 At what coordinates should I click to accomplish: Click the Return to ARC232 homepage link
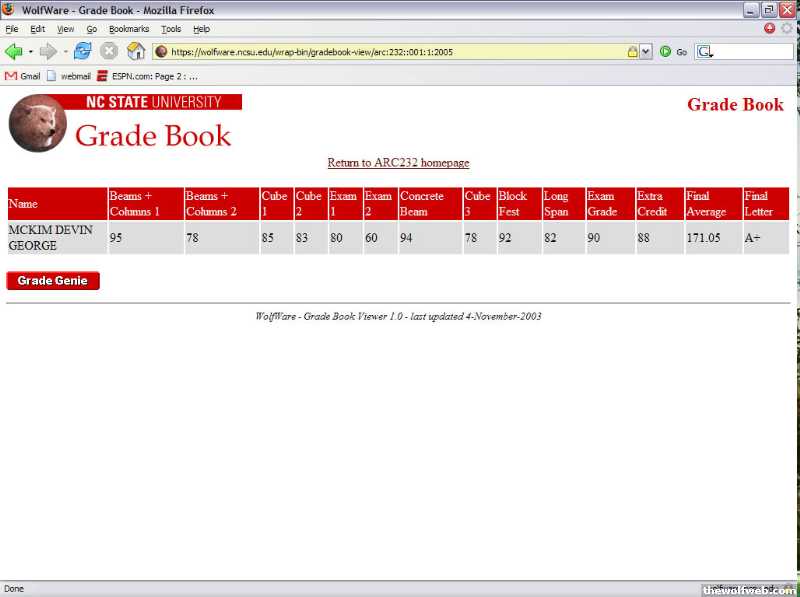[x=398, y=163]
